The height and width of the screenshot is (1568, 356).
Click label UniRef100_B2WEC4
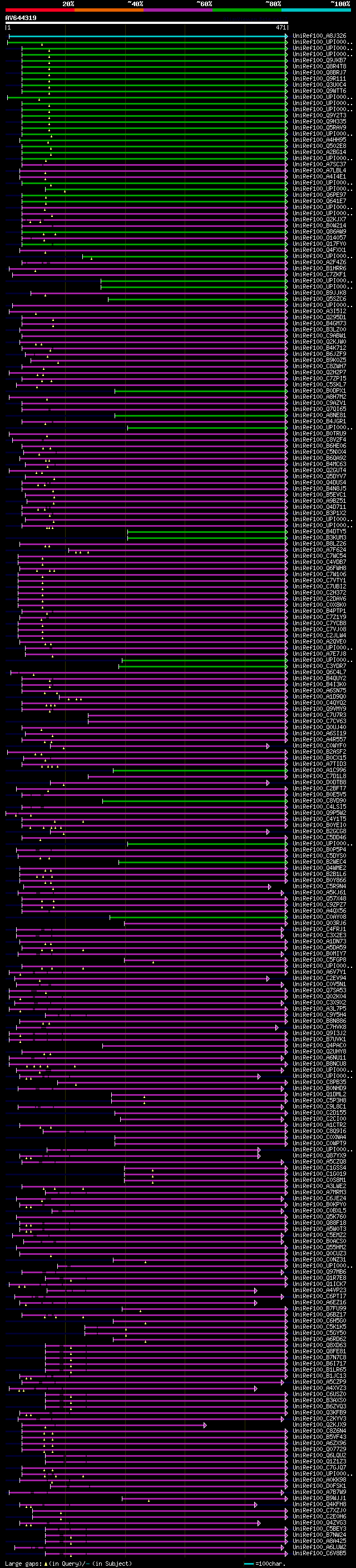click(x=319, y=862)
